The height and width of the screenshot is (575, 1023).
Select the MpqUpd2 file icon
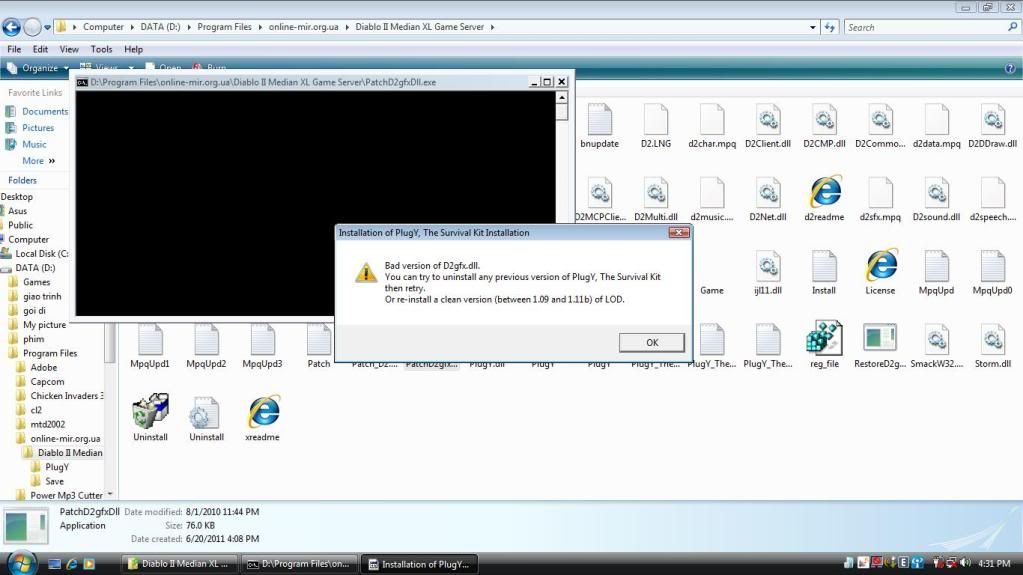206,339
